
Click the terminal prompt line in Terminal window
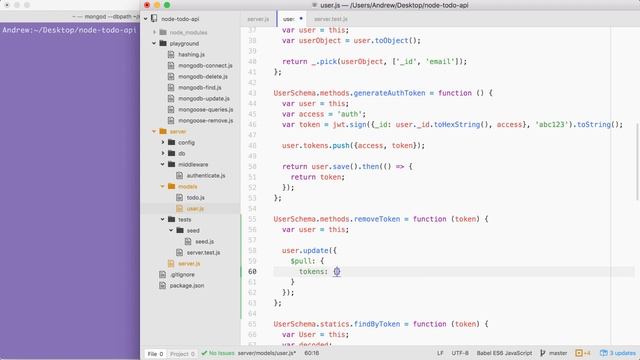coord(69,30)
